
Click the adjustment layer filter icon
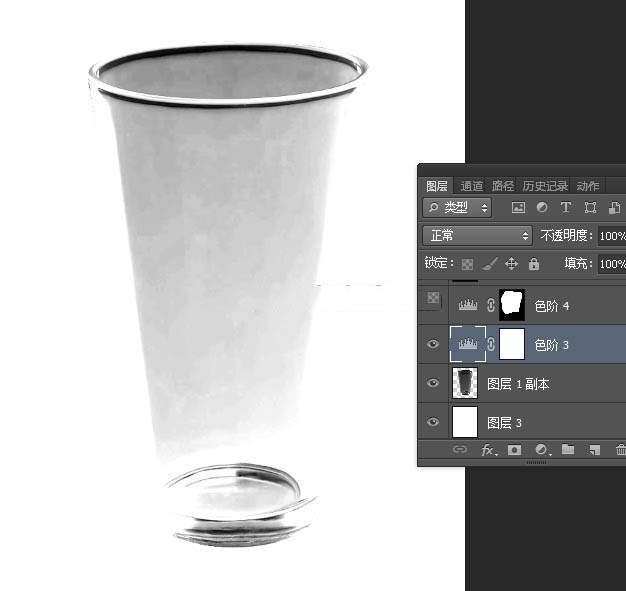pyautogui.click(x=542, y=208)
